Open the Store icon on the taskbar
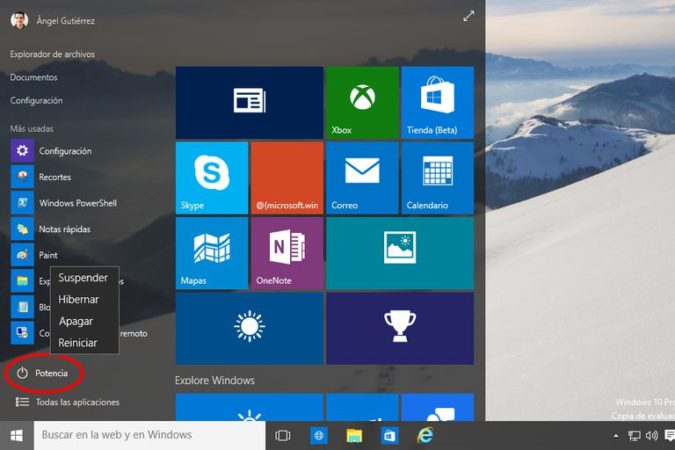The image size is (675, 450). click(x=389, y=435)
